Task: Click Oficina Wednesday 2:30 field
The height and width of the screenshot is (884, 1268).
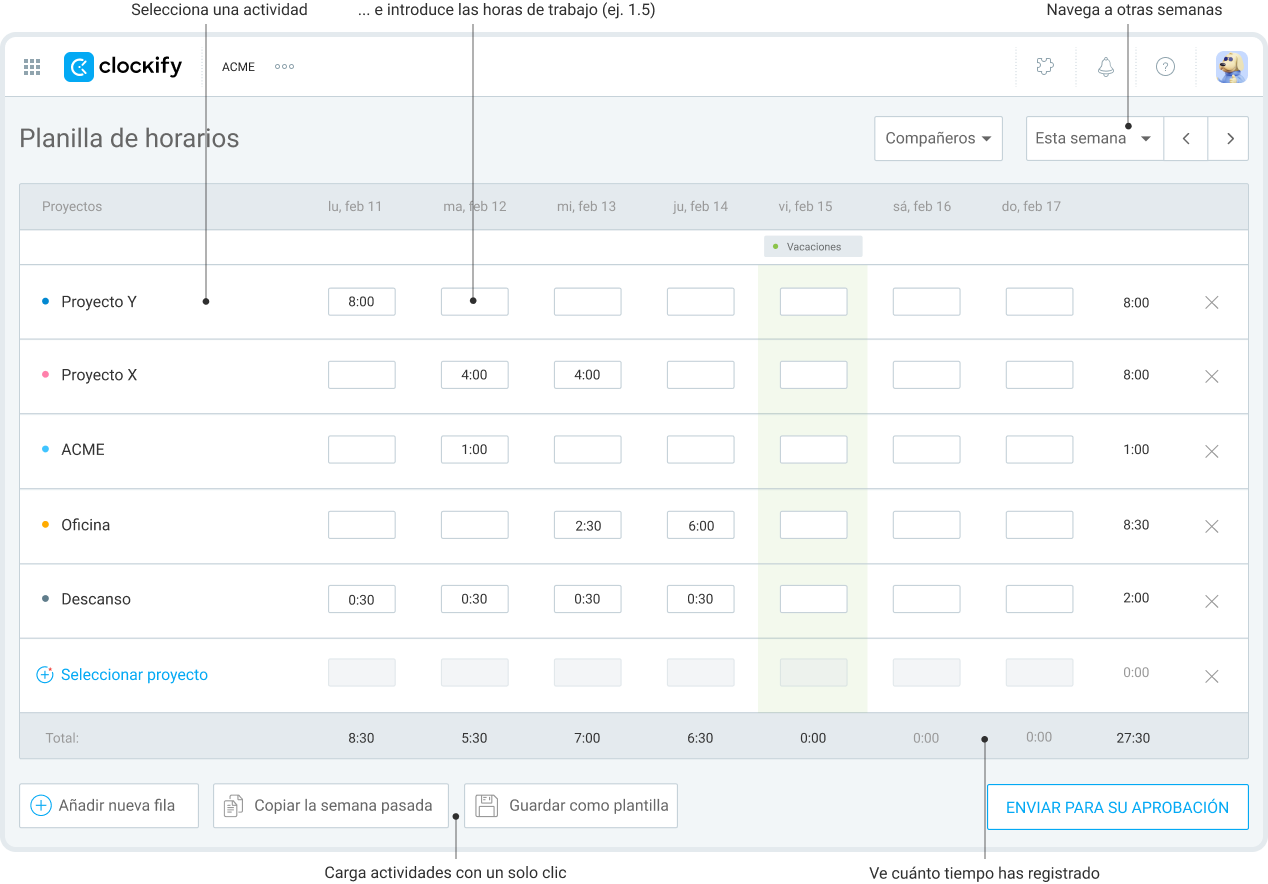Action: 587,525
